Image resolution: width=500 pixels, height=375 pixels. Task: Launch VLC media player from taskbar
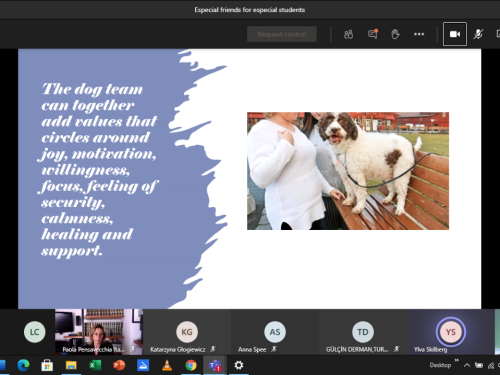point(167,365)
